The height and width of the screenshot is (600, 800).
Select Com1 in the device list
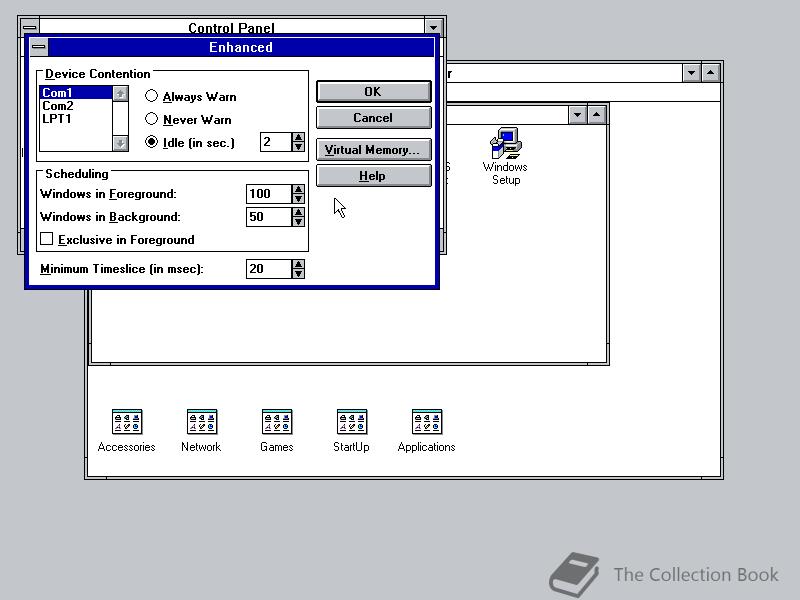pyautogui.click(x=76, y=93)
